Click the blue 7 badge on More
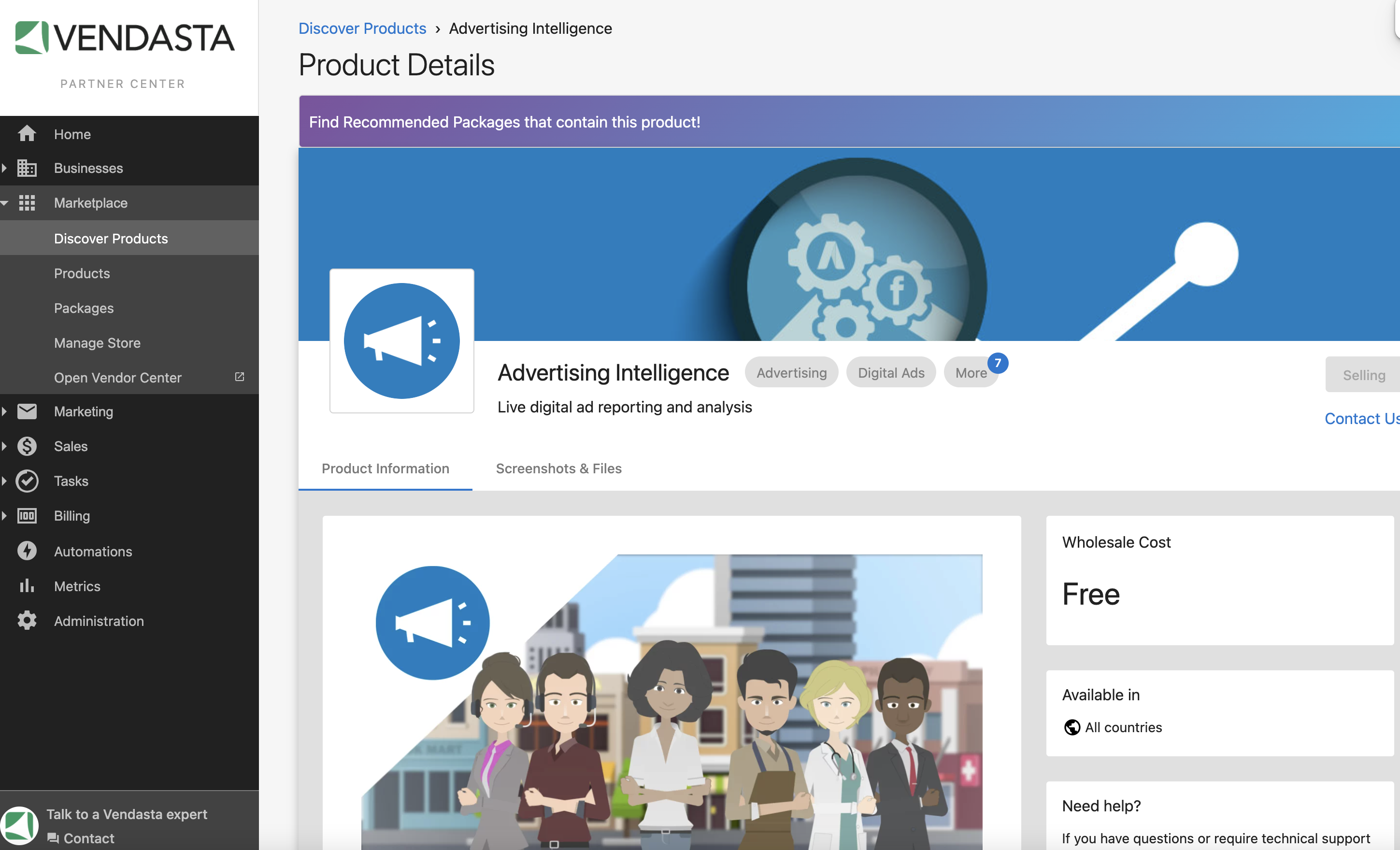The width and height of the screenshot is (1400, 850). (x=998, y=363)
